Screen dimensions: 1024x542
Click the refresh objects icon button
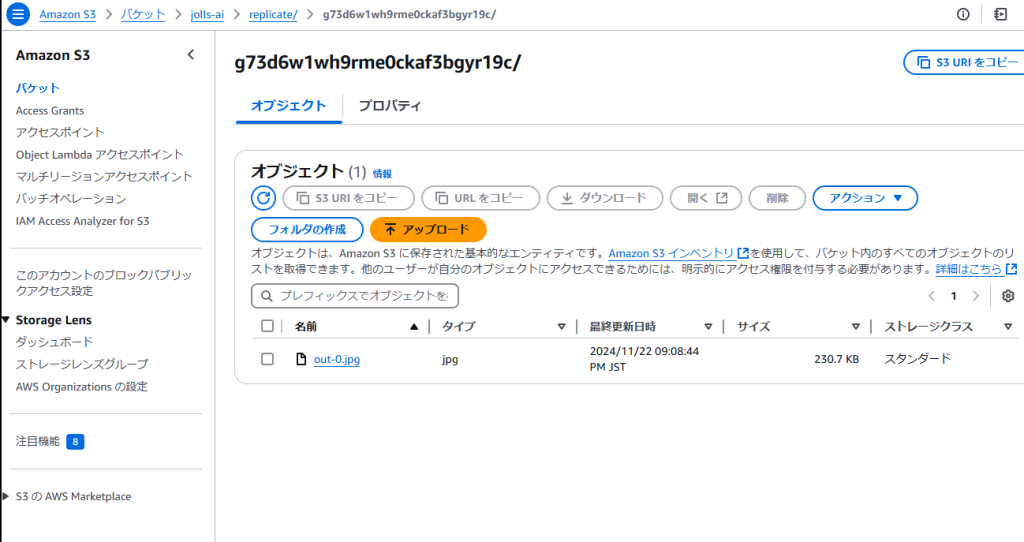pyautogui.click(x=263, y=198)
